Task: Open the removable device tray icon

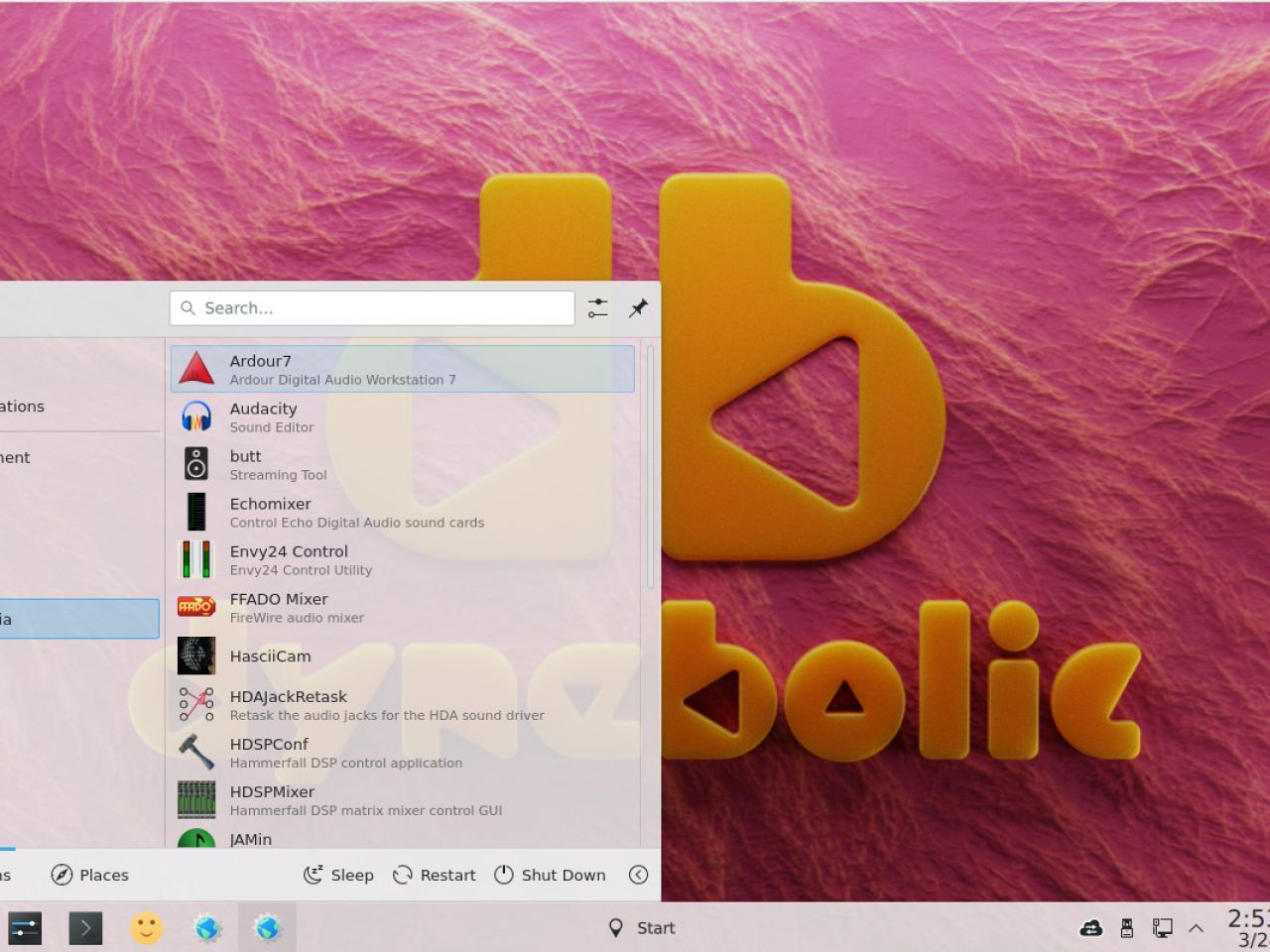Action: point(1126,928)
